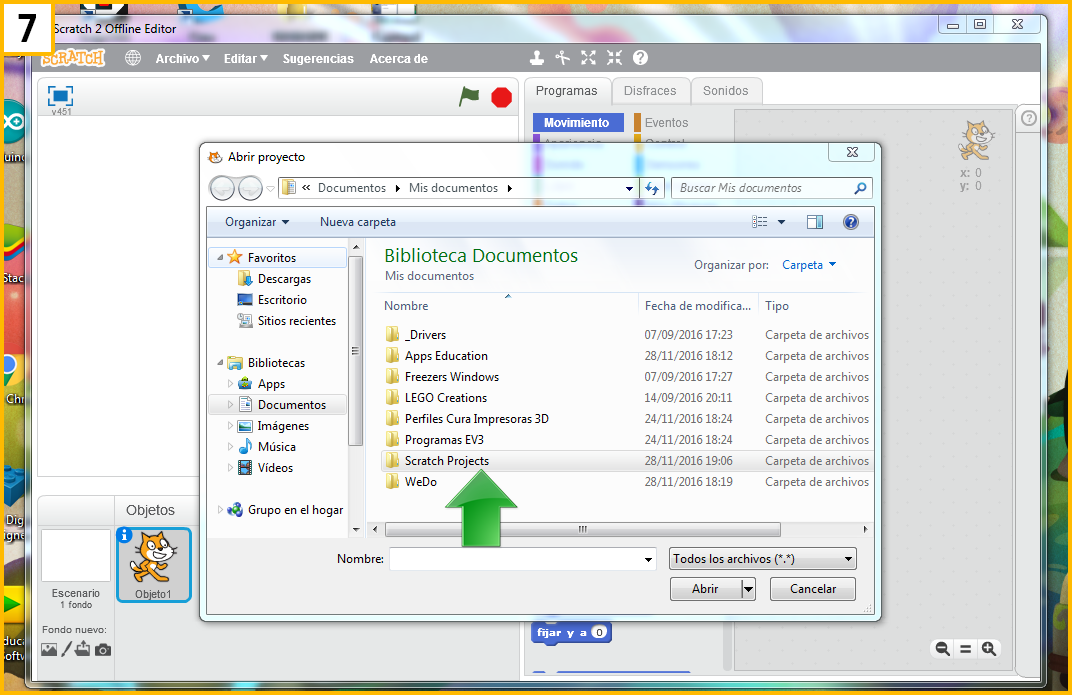Click the back navigation arrow
1072x695 pixels.
tap(222, 188)
